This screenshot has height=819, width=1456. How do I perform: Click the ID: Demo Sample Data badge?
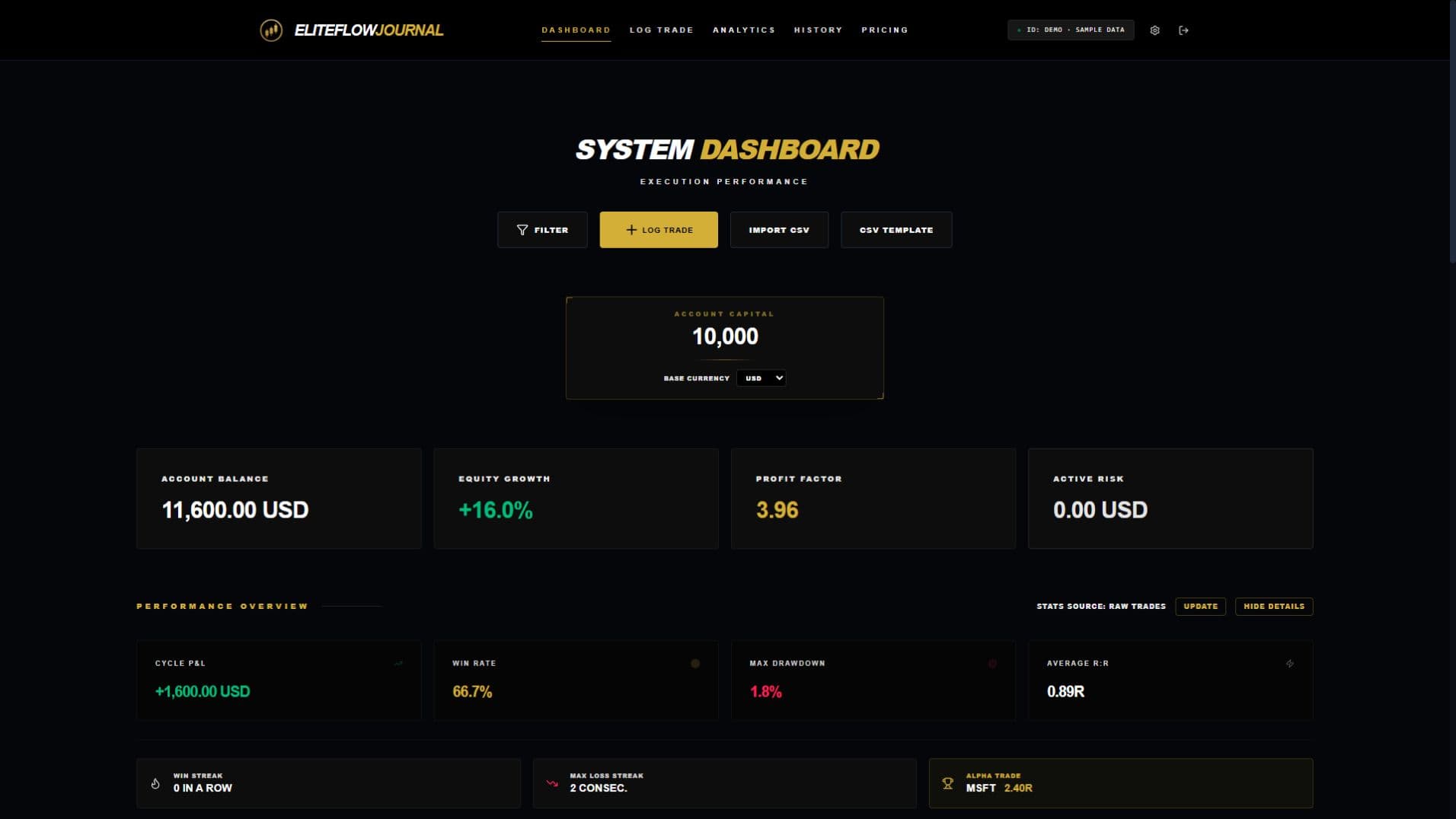coord(1071,30)
